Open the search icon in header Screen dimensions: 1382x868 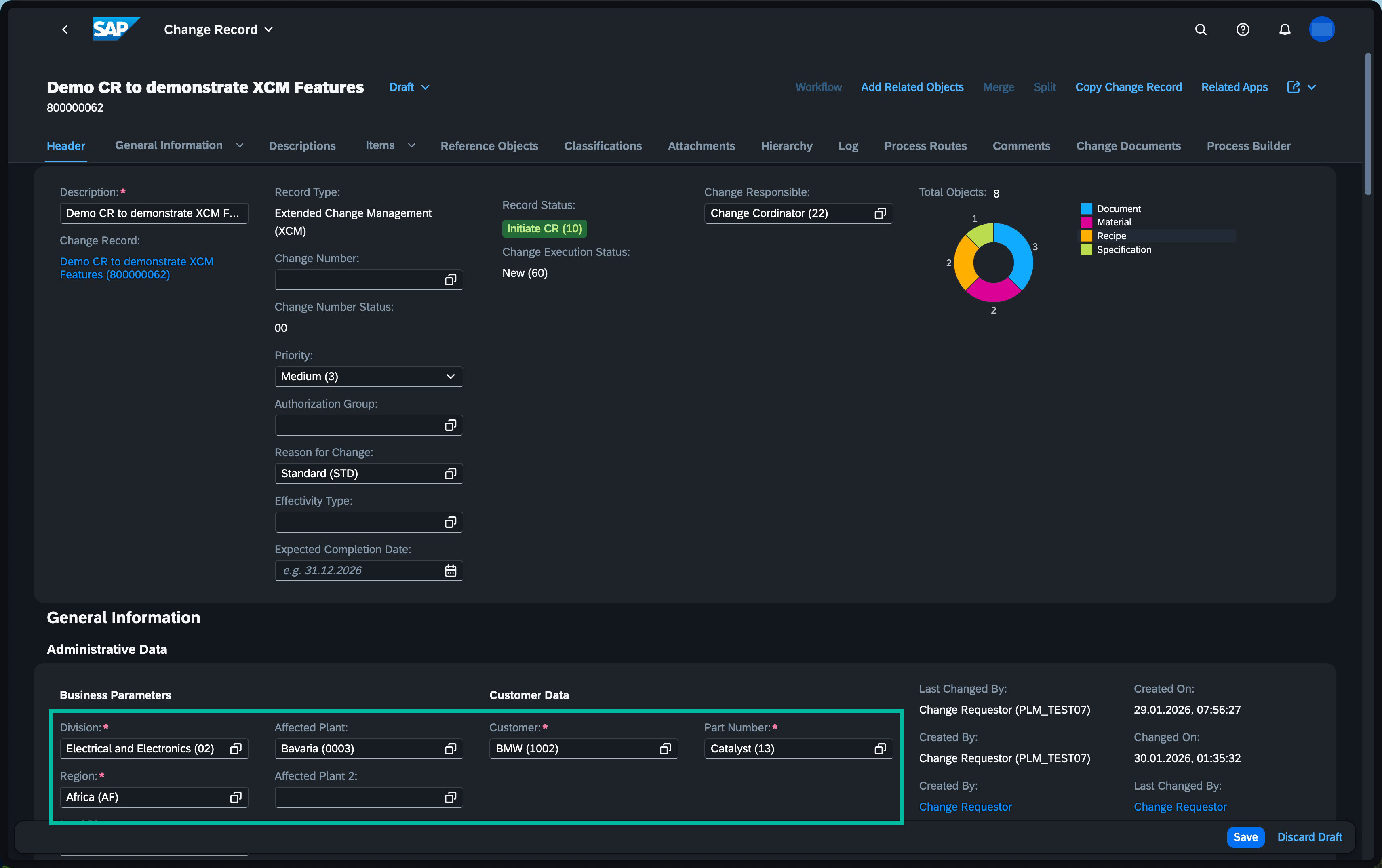(1201, 29)
